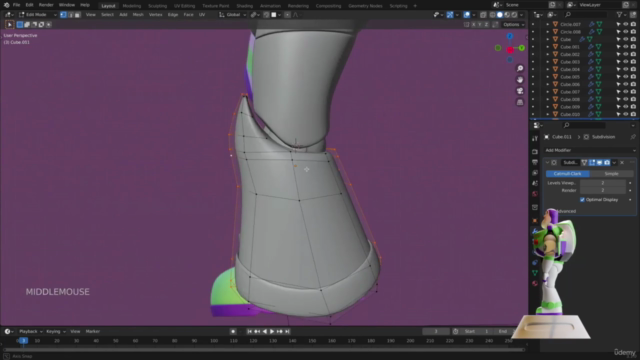Open Output properties tab icon

click(x=535, y=162)
